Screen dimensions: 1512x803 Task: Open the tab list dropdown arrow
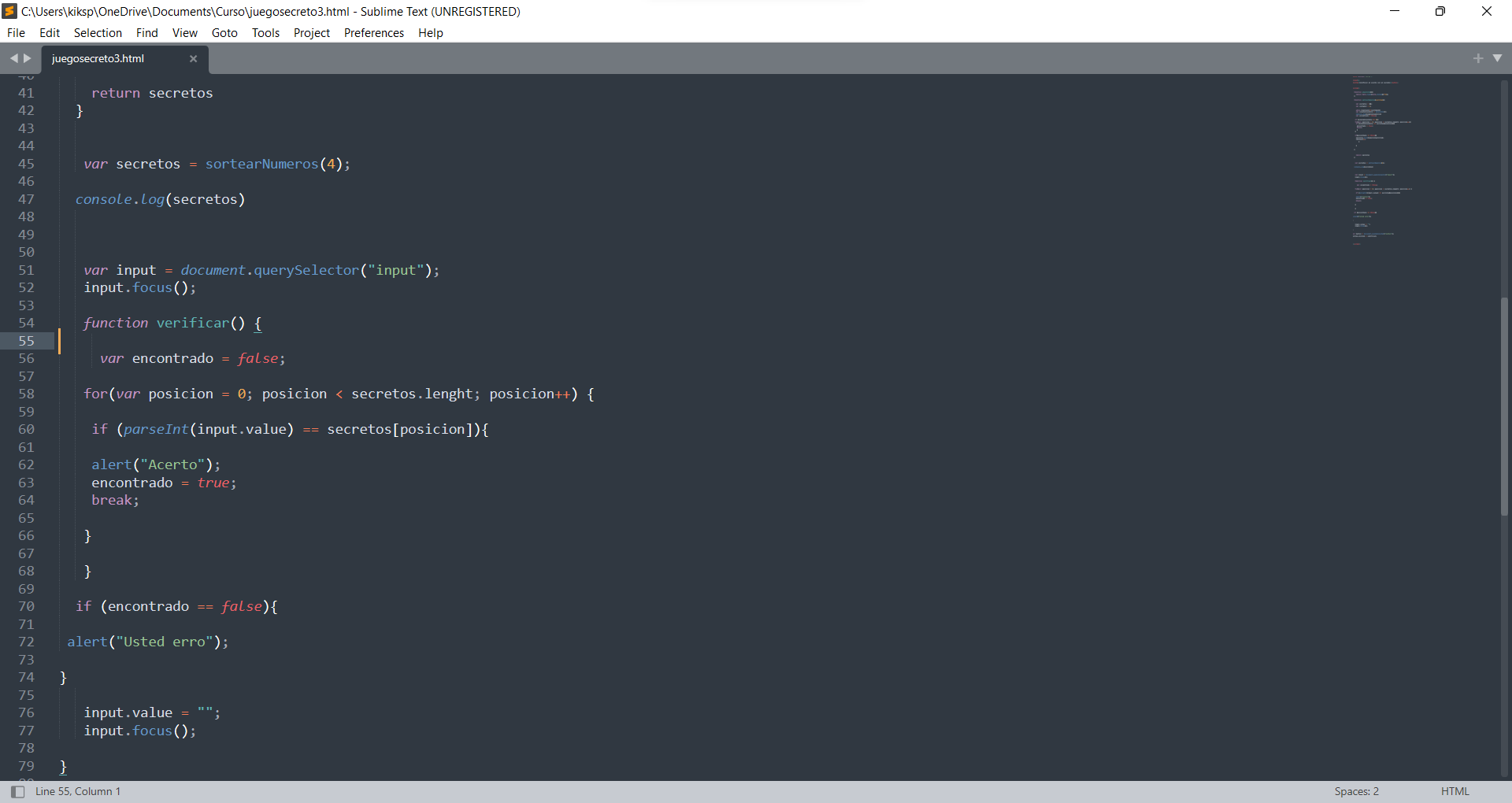pyautogui.click(x=1497, y=58)
